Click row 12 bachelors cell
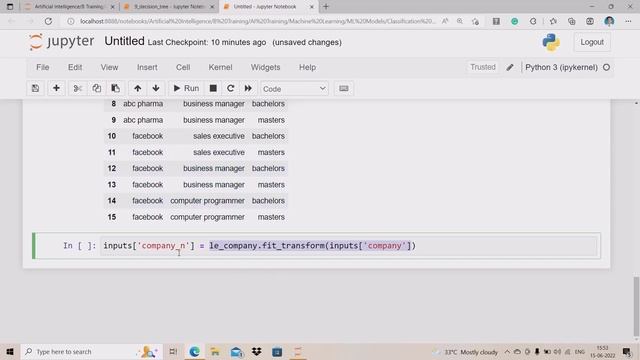 [268, 168]
